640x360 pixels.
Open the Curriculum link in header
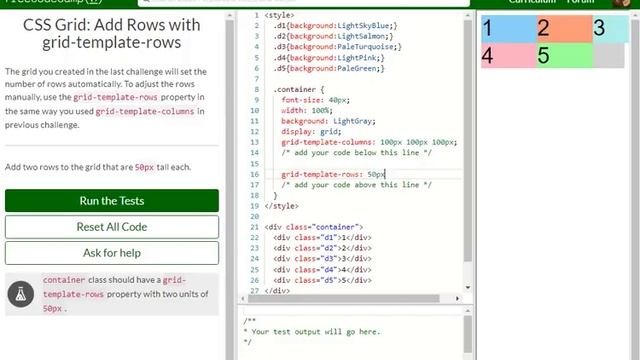532,2
